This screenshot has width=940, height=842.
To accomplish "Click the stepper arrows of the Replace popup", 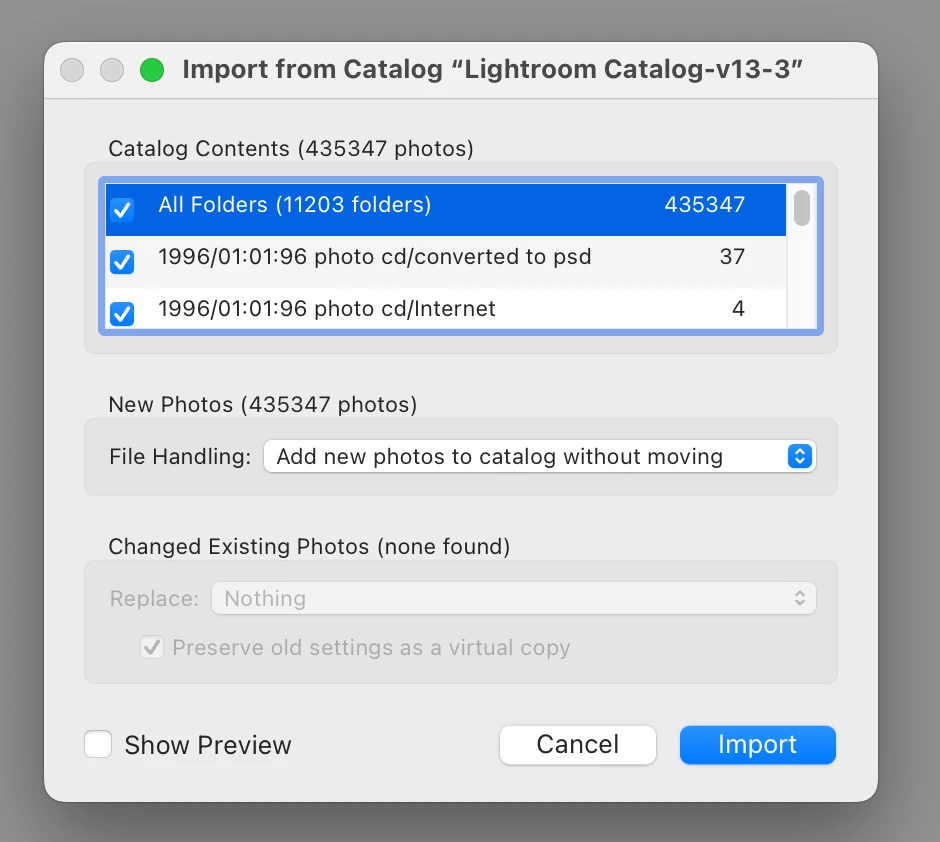I will click(x=800, y=598).
